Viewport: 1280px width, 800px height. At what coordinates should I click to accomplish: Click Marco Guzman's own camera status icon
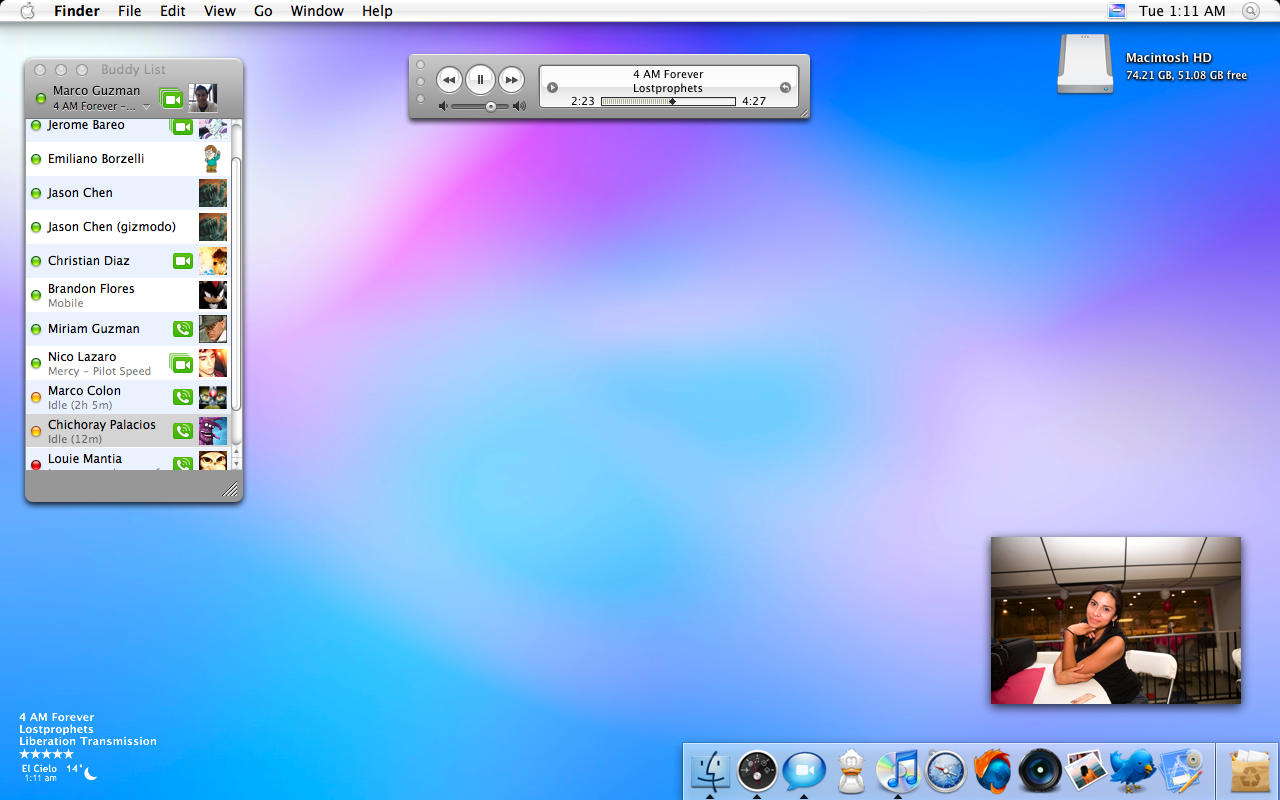pyautogui.click(x=172, y=98)
